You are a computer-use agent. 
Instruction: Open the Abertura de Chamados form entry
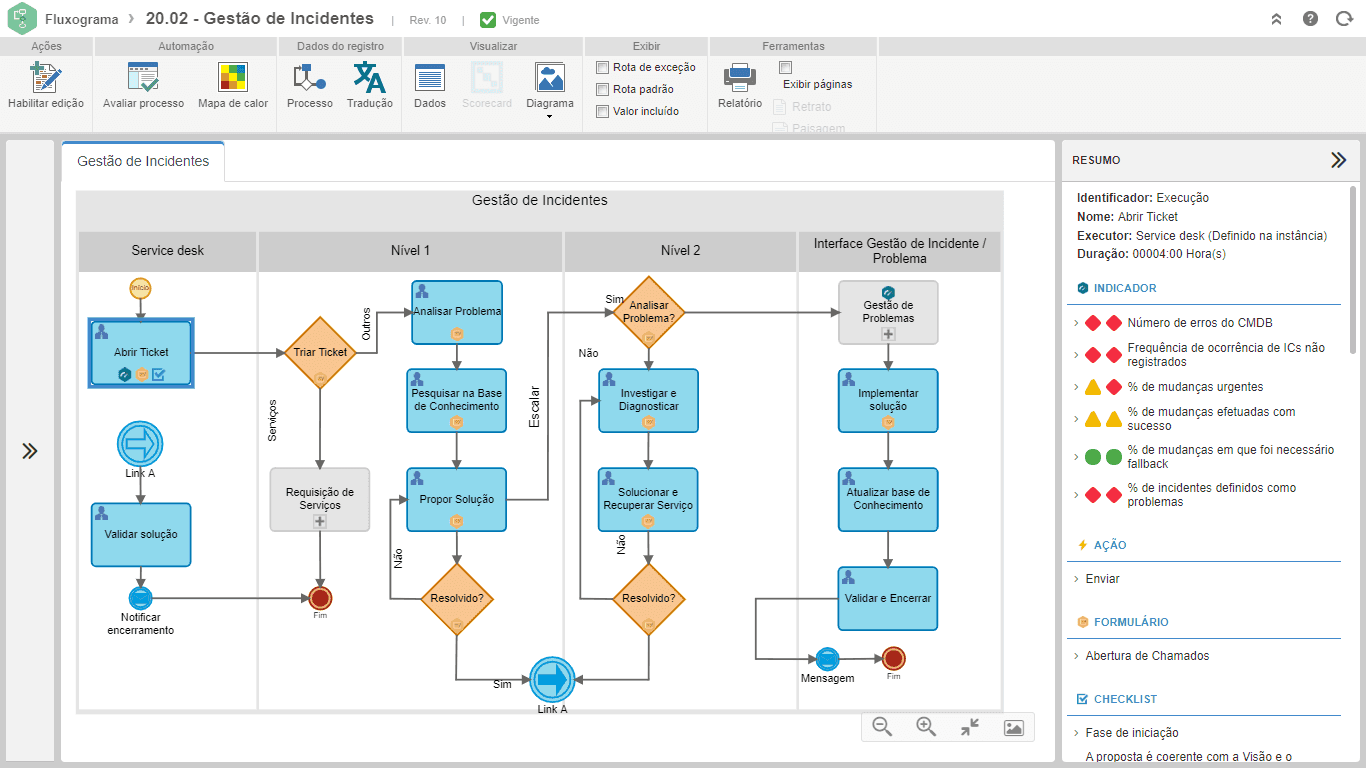point(1147,656)
